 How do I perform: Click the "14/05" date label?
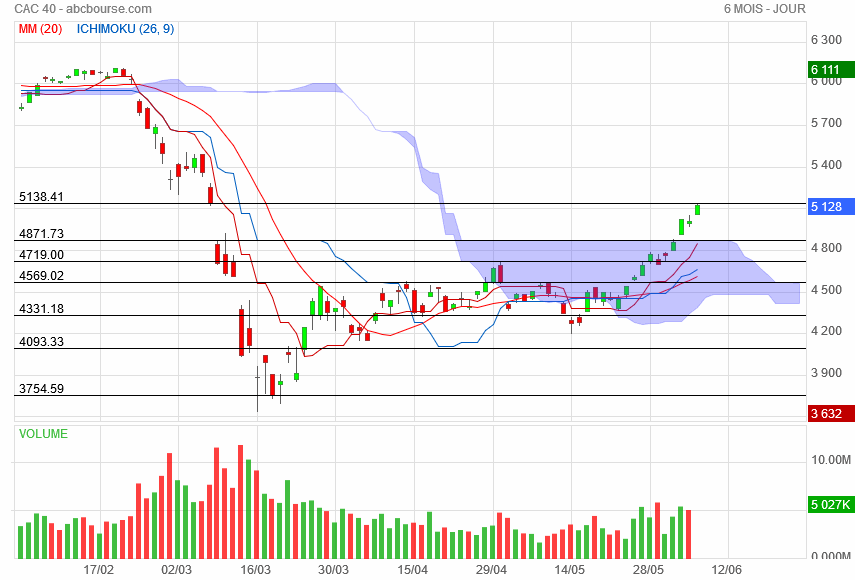(570, 570)
